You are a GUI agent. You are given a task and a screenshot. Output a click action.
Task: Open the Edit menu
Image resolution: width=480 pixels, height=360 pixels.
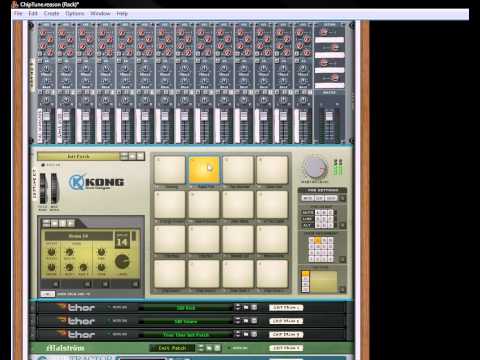(x=33, y=14)
